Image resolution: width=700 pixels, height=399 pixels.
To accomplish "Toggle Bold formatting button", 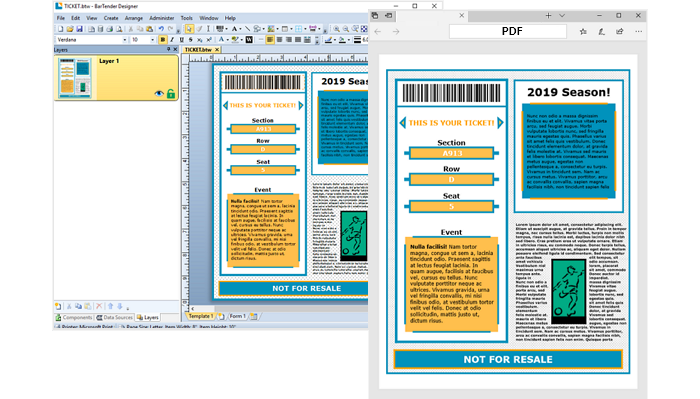I will click(162, 40).
